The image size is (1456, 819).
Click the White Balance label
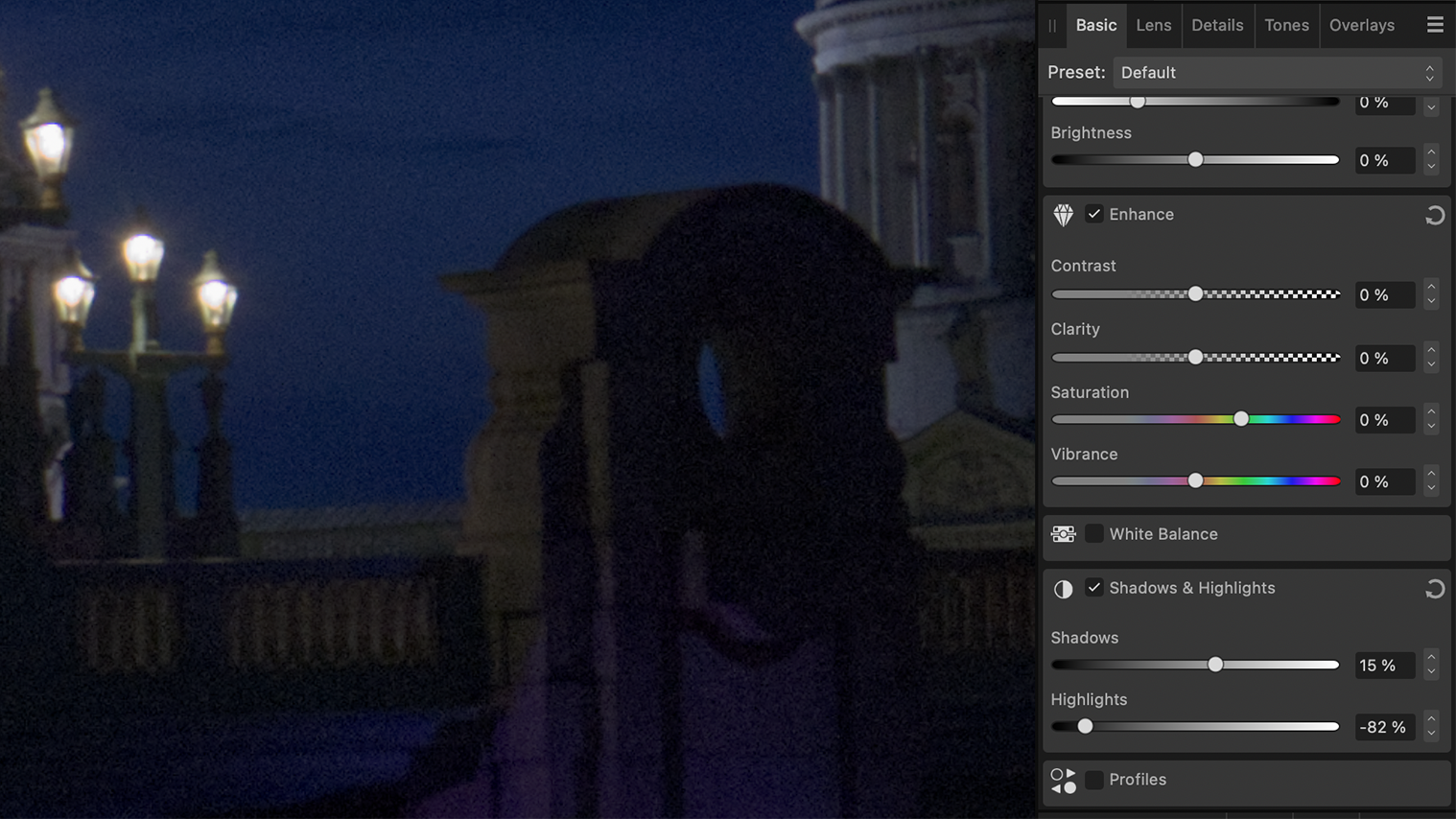[x=1163, y=534]
